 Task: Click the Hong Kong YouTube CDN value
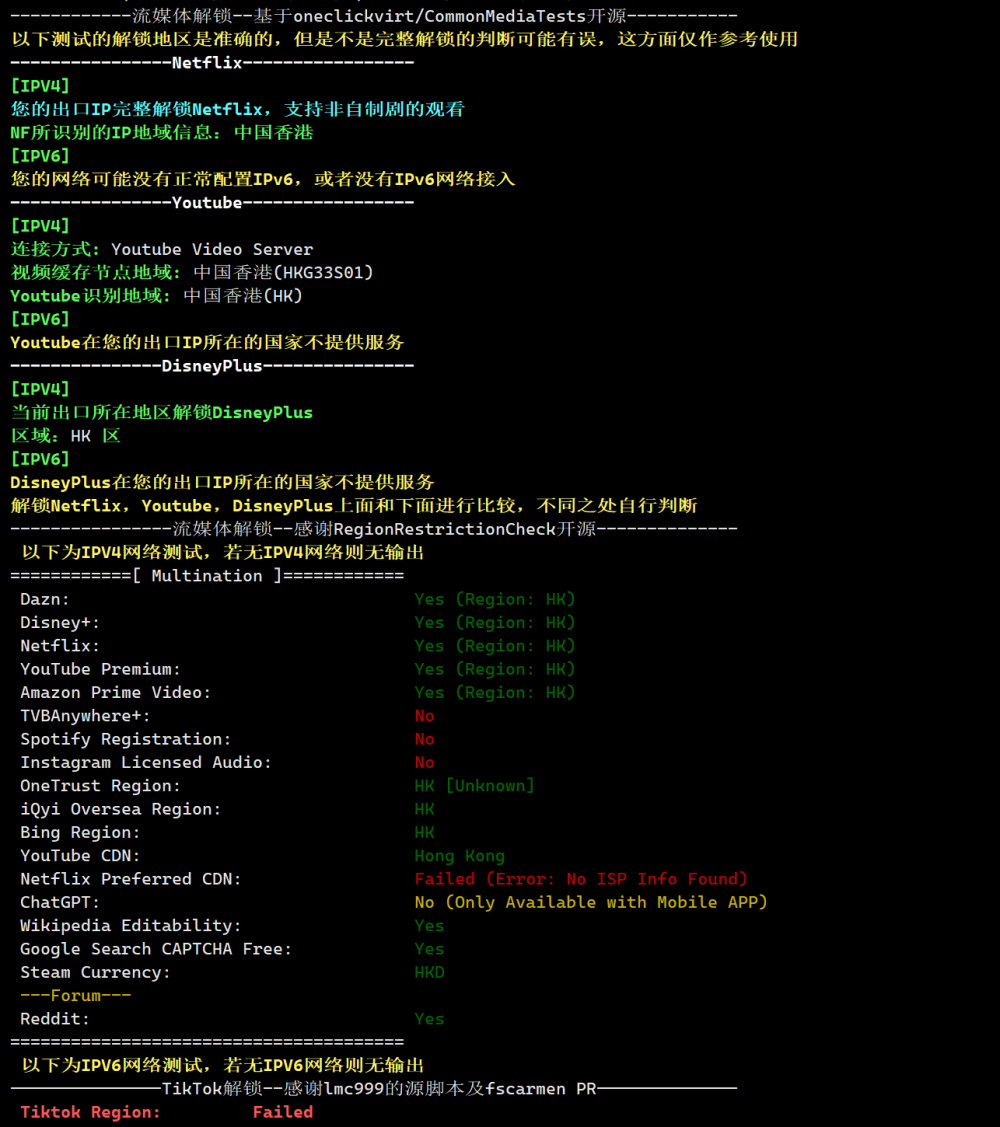pyautogui.click(x=459, y=856)
